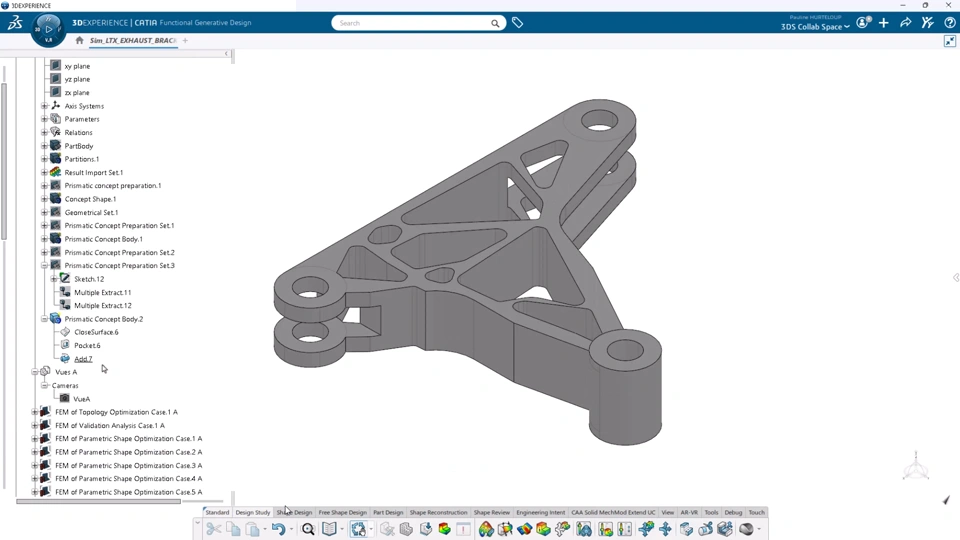Image resolution: width=960 pixels, height=540 pixels.
Task: Expand the Axis Systems node
Action: [44, 106]
